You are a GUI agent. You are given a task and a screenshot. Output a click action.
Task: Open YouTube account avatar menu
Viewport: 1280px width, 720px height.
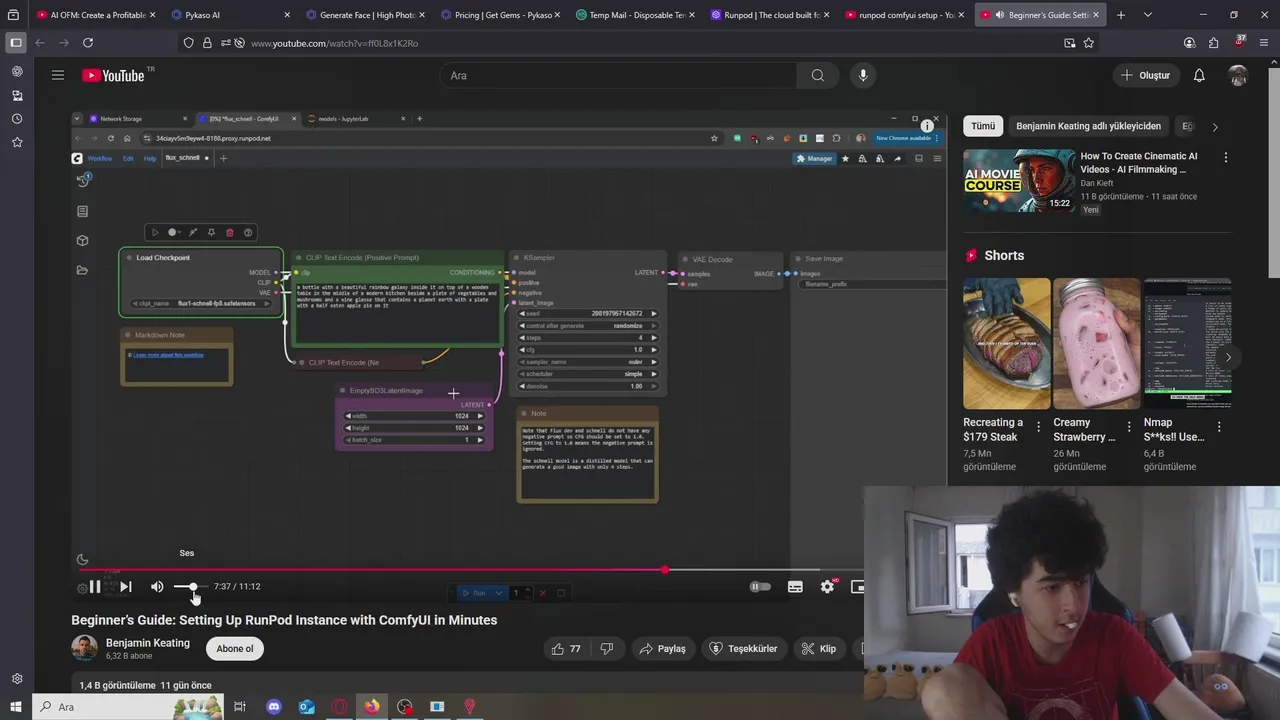tap(1238, 75)
